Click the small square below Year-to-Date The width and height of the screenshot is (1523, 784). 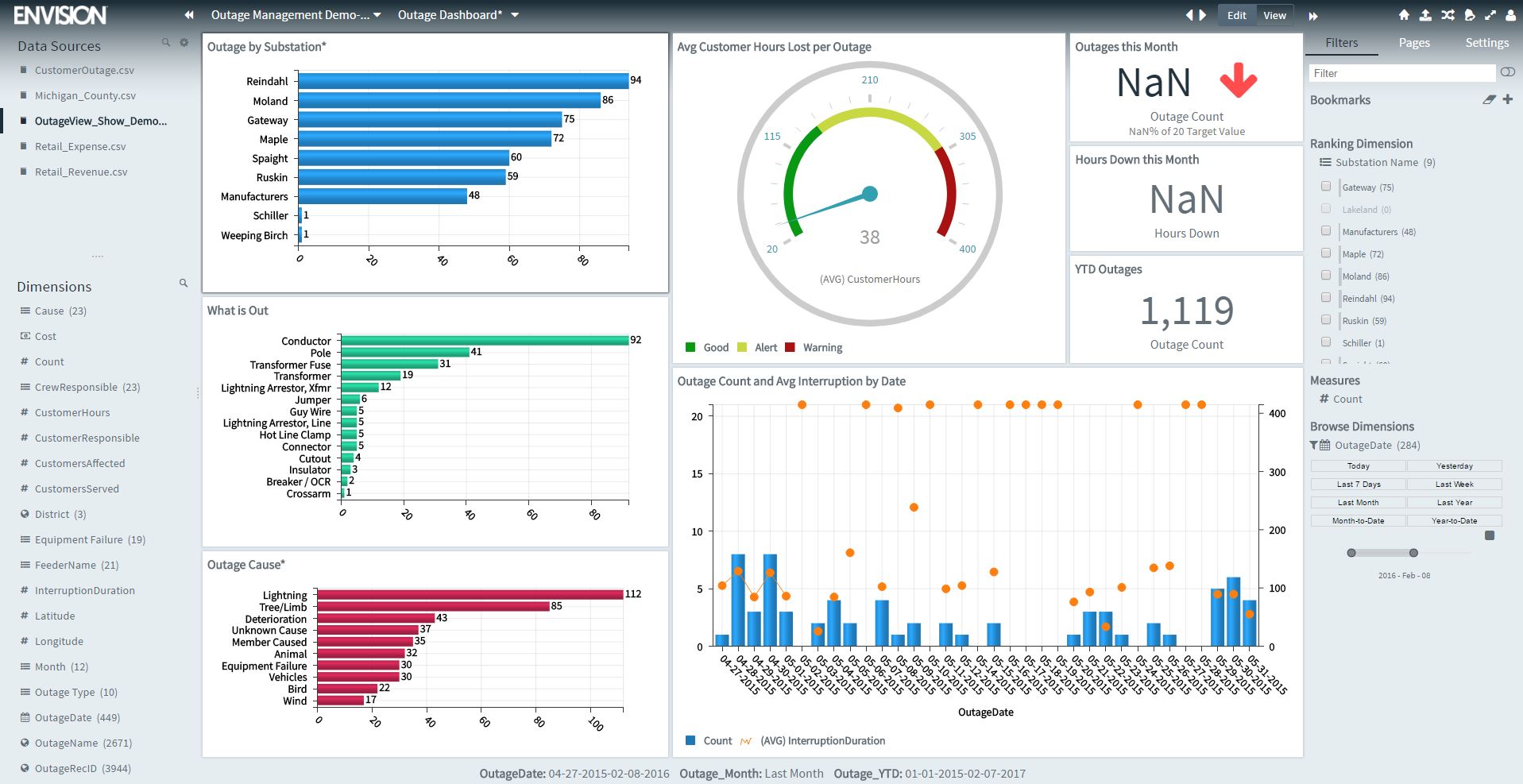point(1490,535)
